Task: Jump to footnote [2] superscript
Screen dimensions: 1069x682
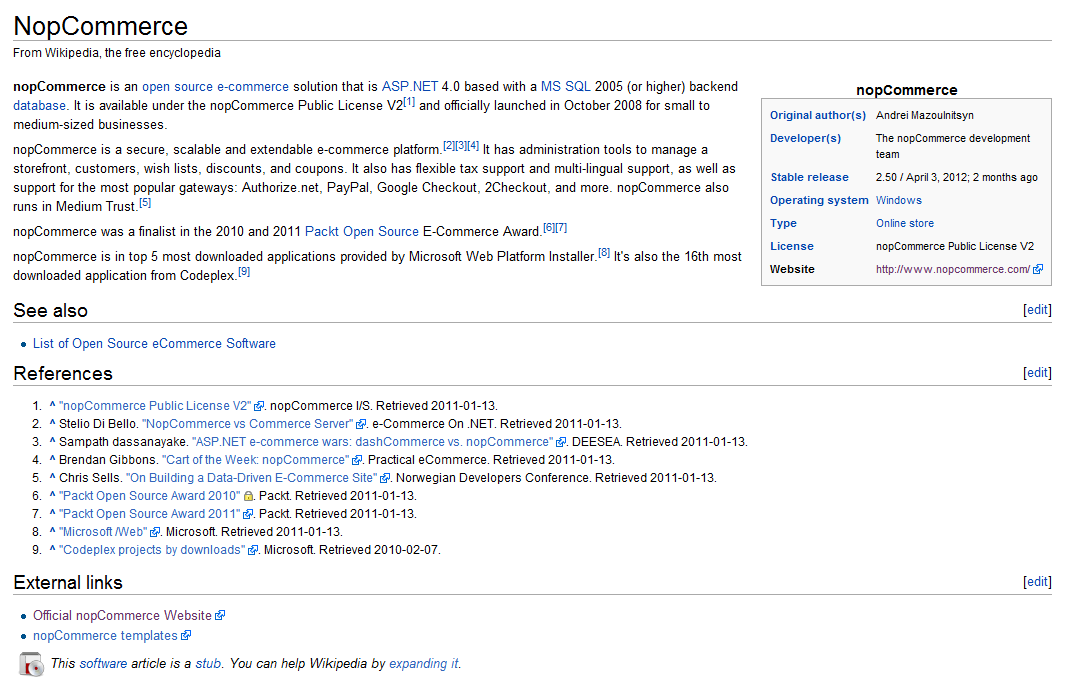Action: tap(449, 145)
